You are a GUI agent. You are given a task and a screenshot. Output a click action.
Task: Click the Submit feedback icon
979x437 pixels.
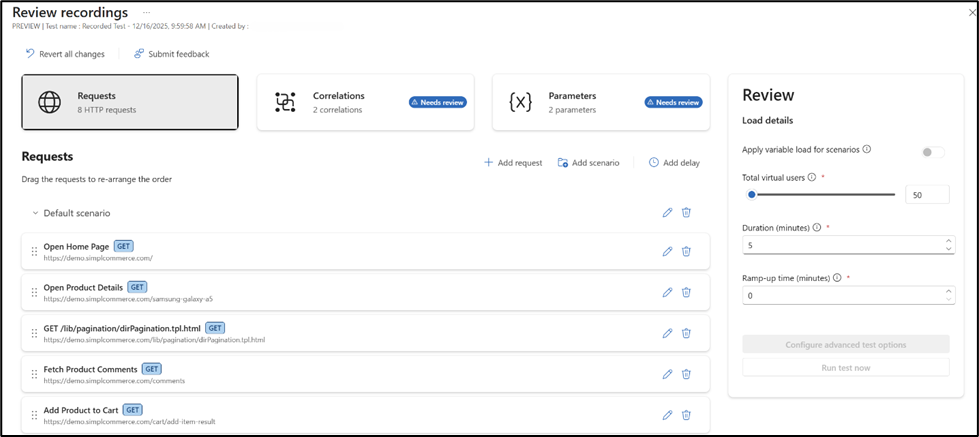pyautogui.click(x=139, y=54)
